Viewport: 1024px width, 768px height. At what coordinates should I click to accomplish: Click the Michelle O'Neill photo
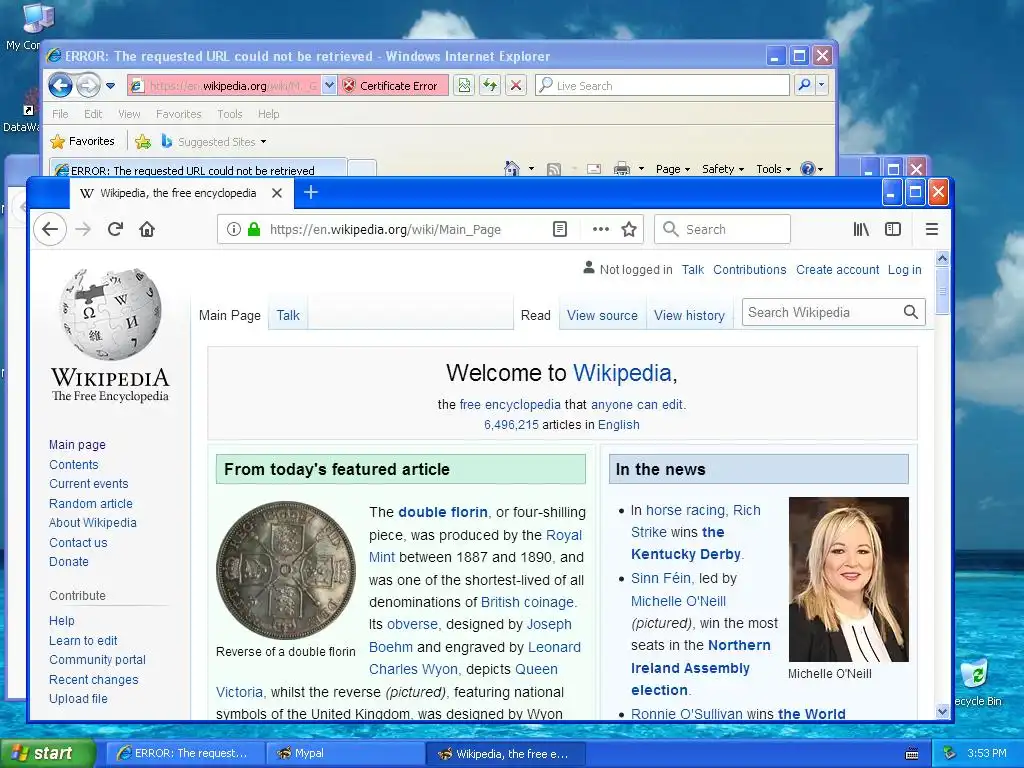[848, 579]
